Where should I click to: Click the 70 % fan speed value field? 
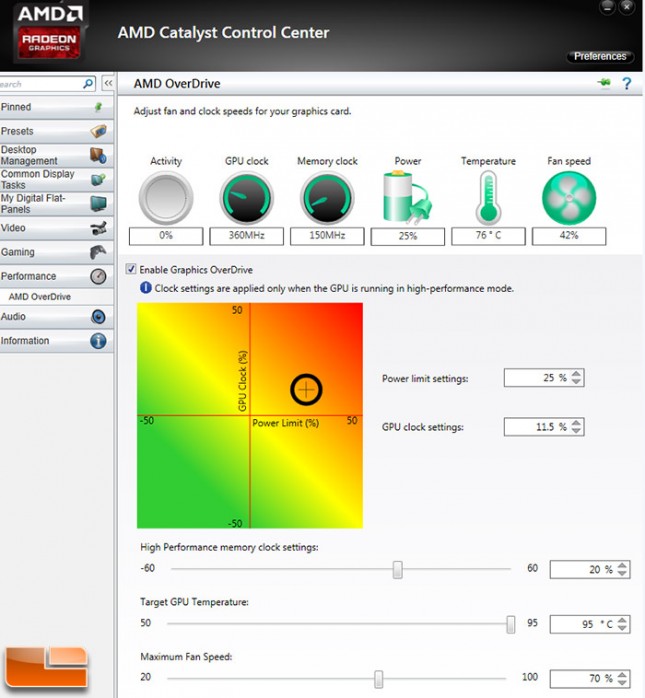[583, 679]
